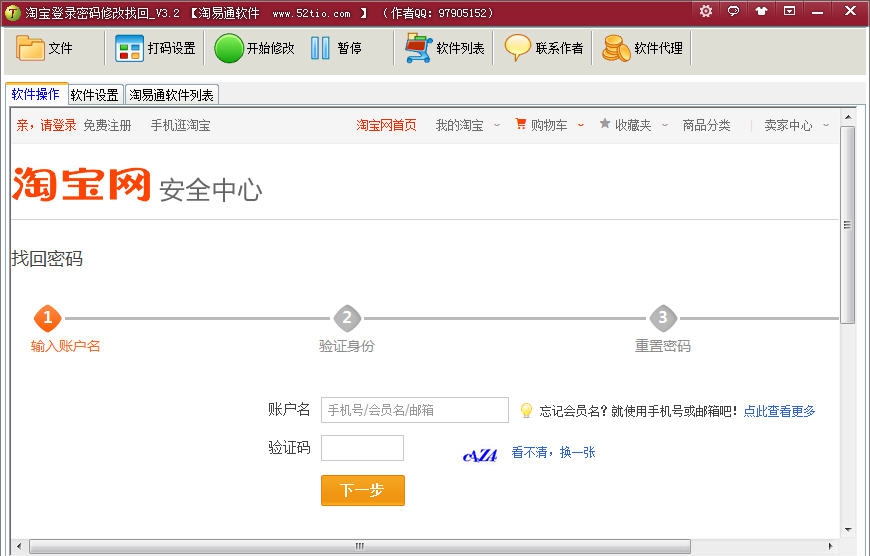Click the shirt skin icon in title bar
Screen dimensions: 870x556
pos(761,11)
